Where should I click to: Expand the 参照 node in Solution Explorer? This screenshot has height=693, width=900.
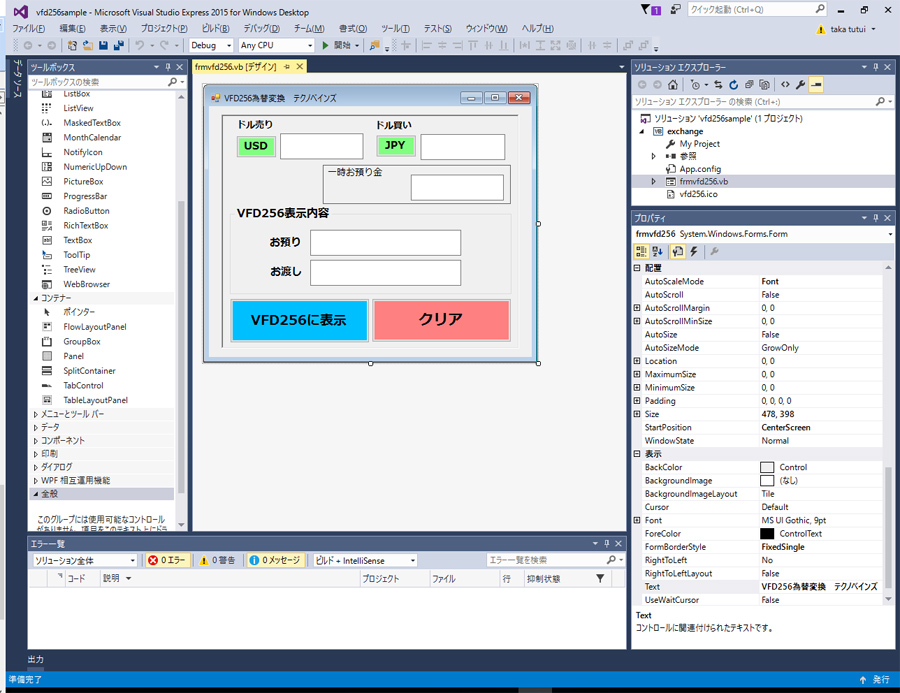coord(654,156)
